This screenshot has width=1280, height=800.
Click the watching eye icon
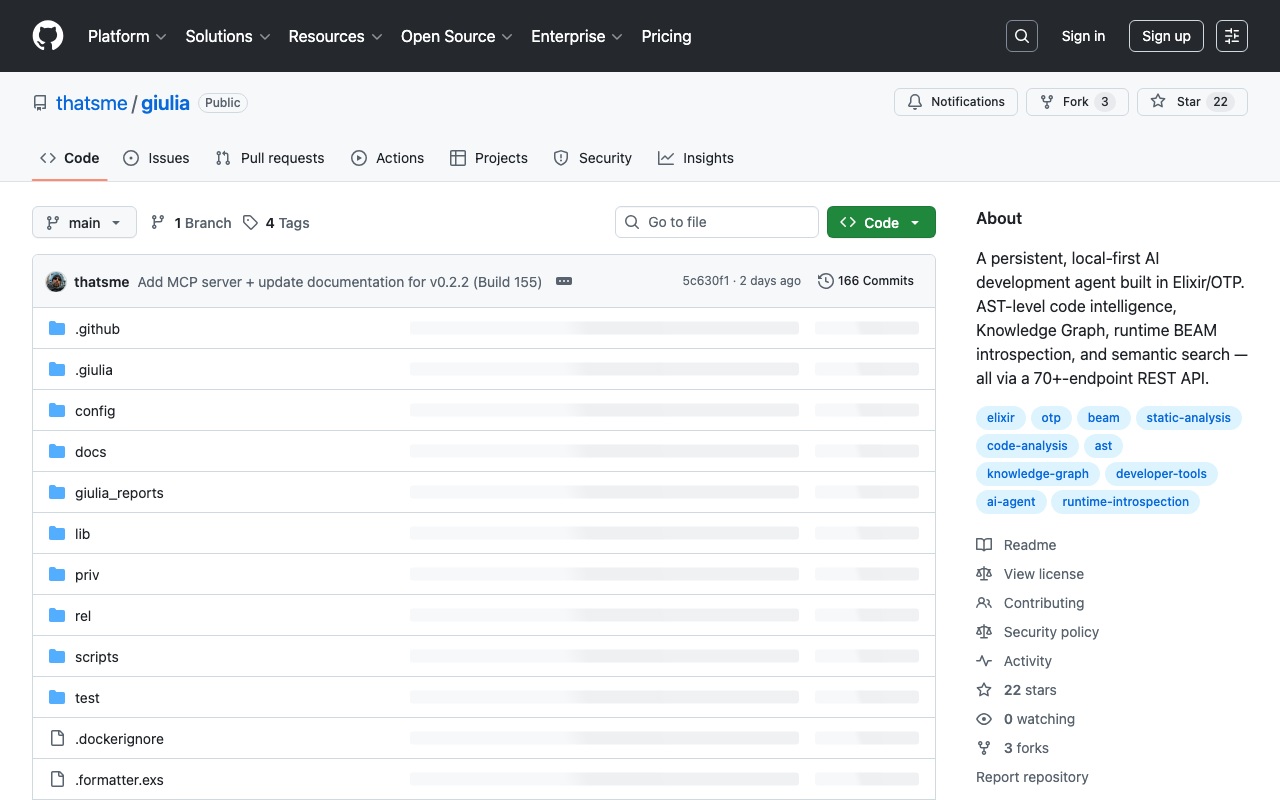[984, 718]
